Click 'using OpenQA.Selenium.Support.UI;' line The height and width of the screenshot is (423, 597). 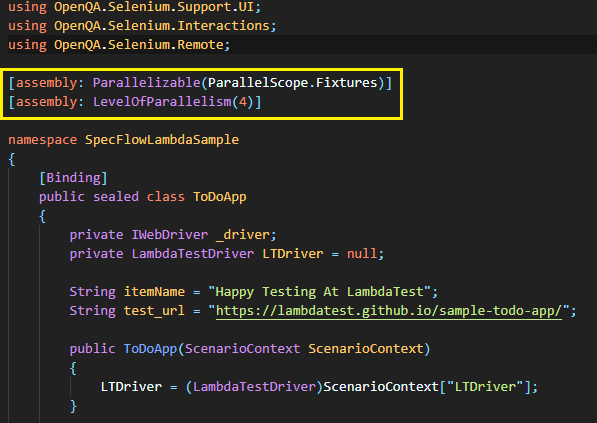[135, 7]
